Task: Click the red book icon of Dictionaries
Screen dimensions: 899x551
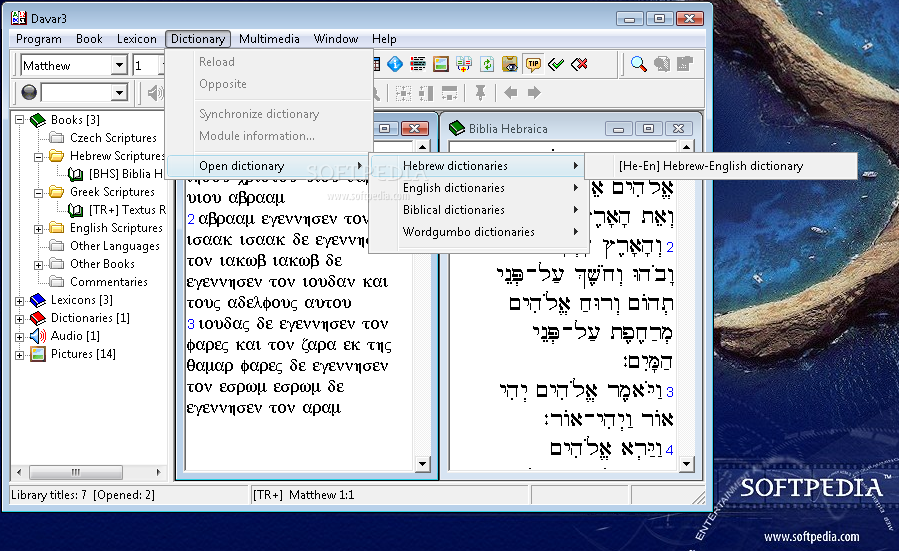Action: [38, 318]
